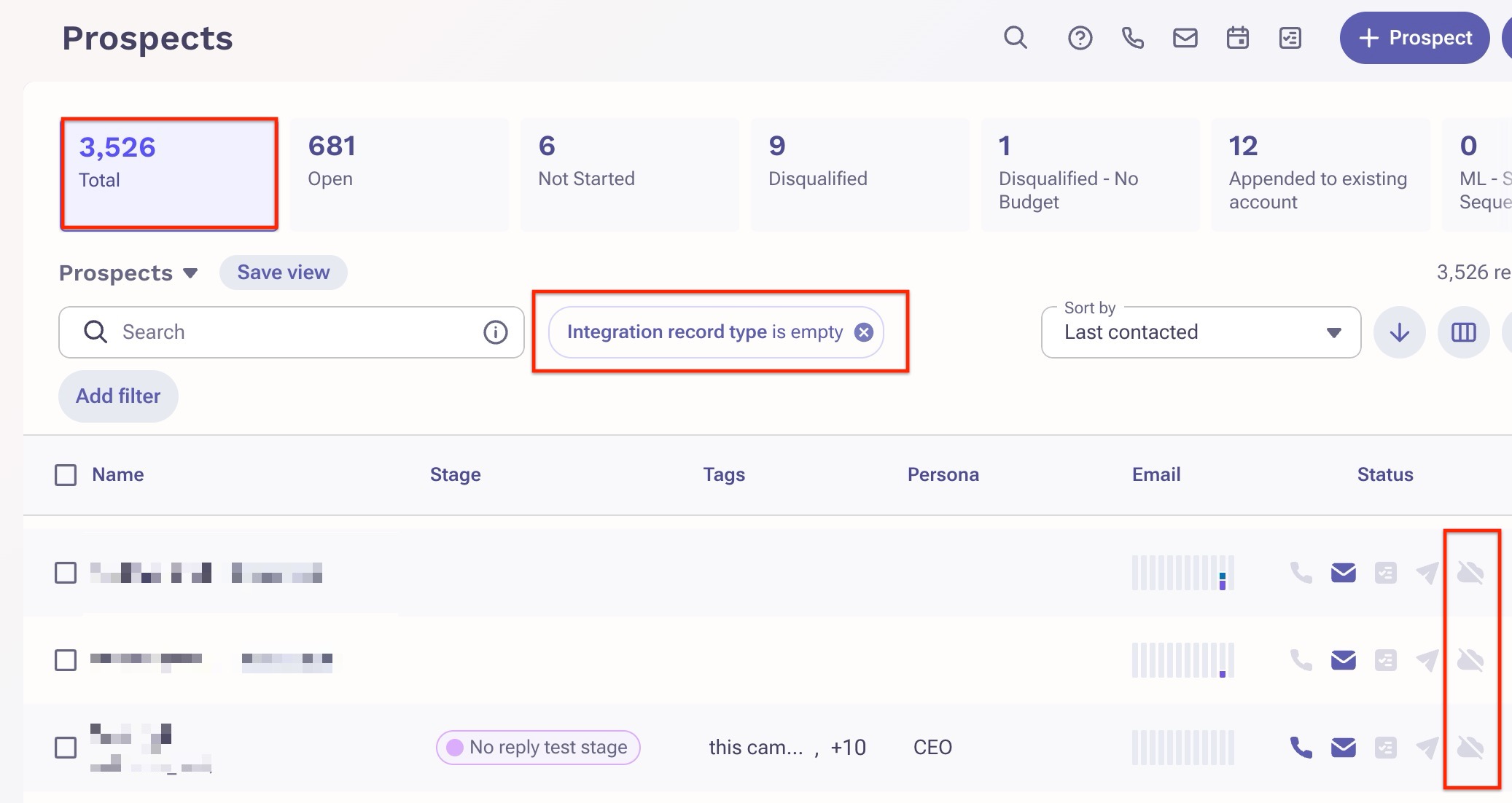The image size is (1512, 803).
Task: Open the column settings icon
Action: [1463, 332]
